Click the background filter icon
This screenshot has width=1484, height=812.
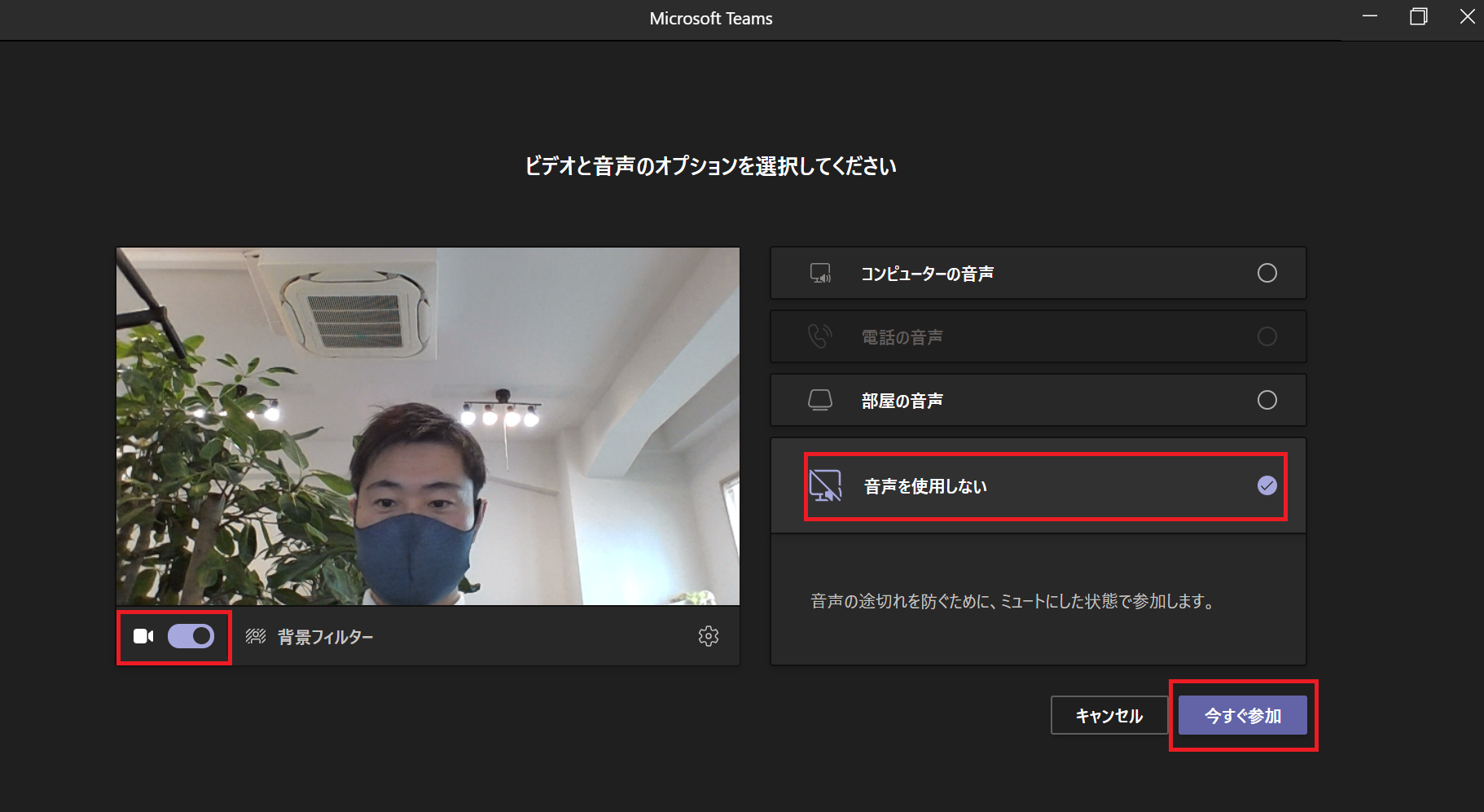[x=256, y=636]
